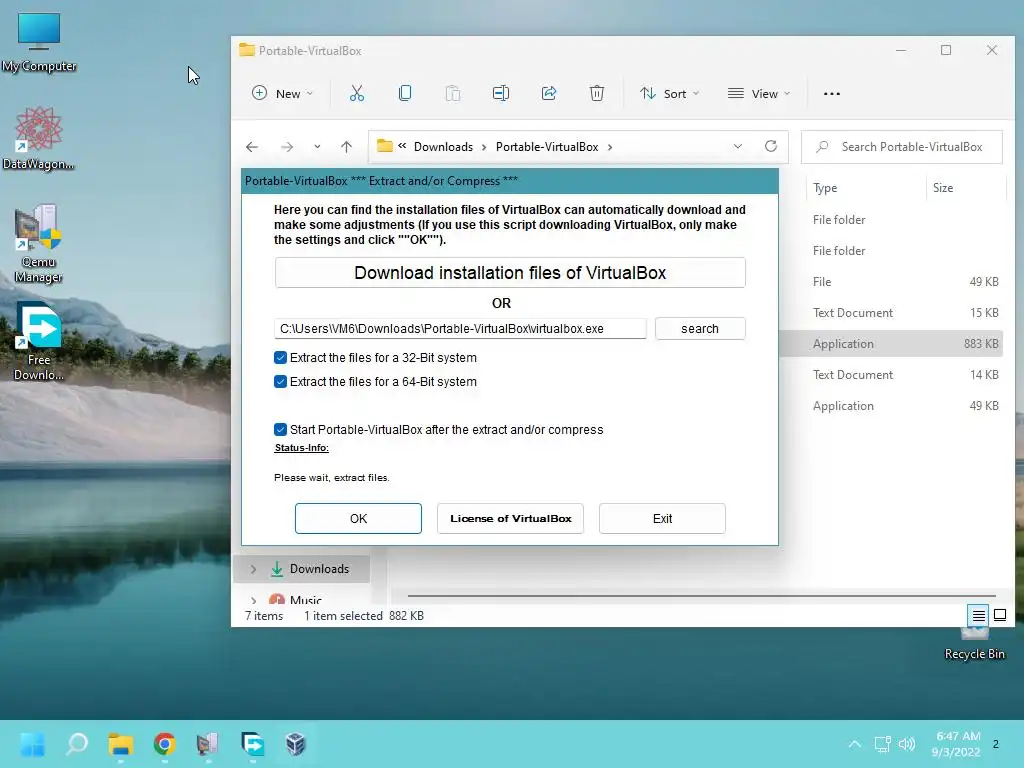Click Downloads in the address breadcrumb
1024x768 pixels.
click(x=443, y=147)
